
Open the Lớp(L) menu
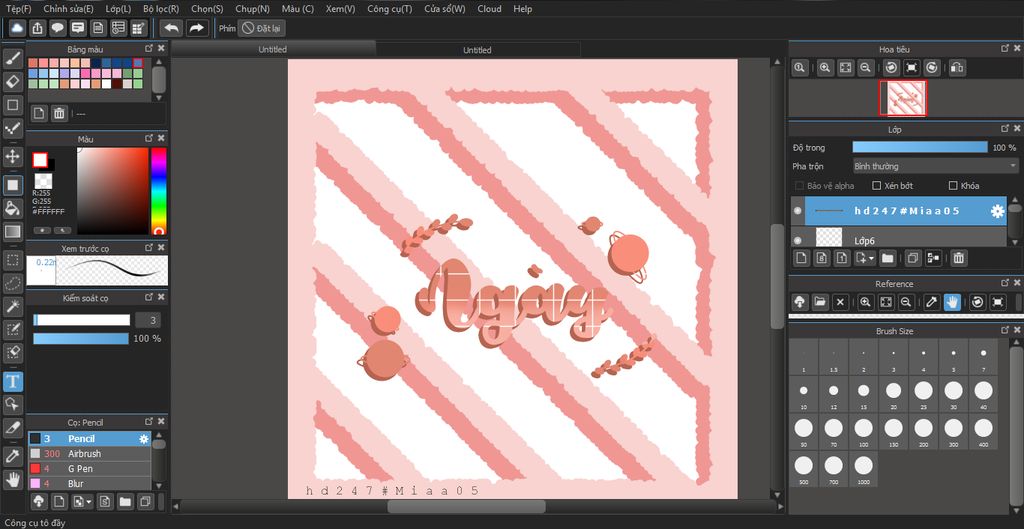pos(118,8)
